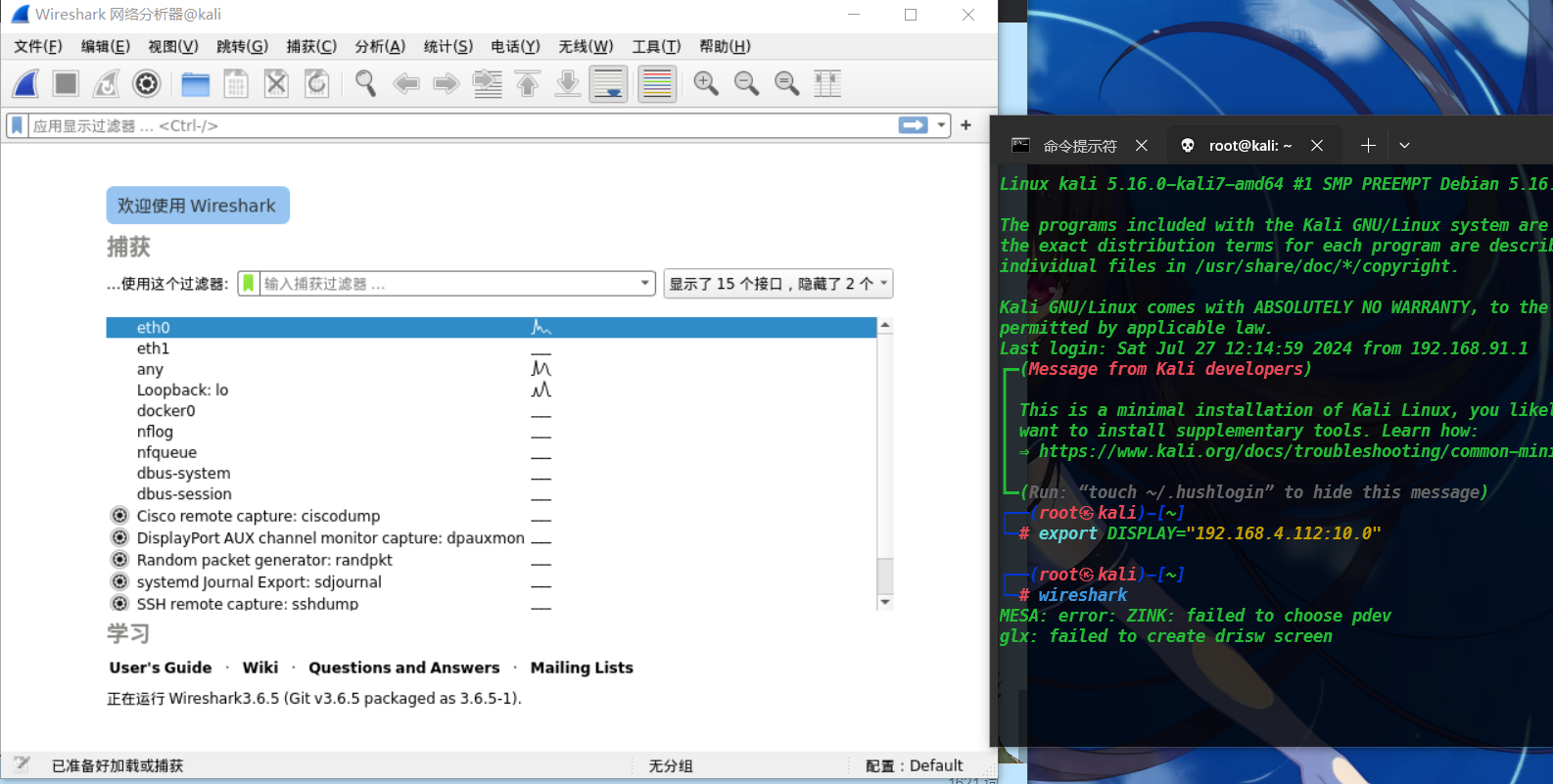Open the 视图(V) menu
This screenshot has width=1553, height=784.
(x=173, y=46)
